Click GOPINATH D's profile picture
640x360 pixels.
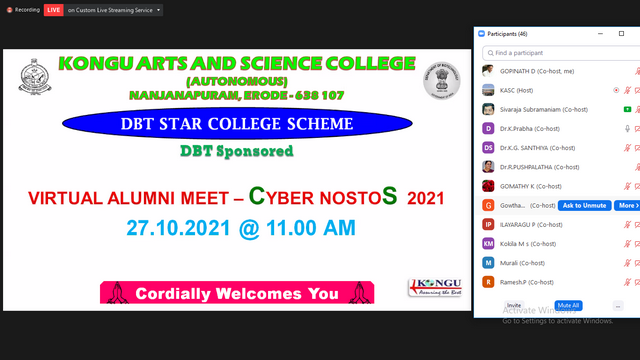[x=488, y=71]
